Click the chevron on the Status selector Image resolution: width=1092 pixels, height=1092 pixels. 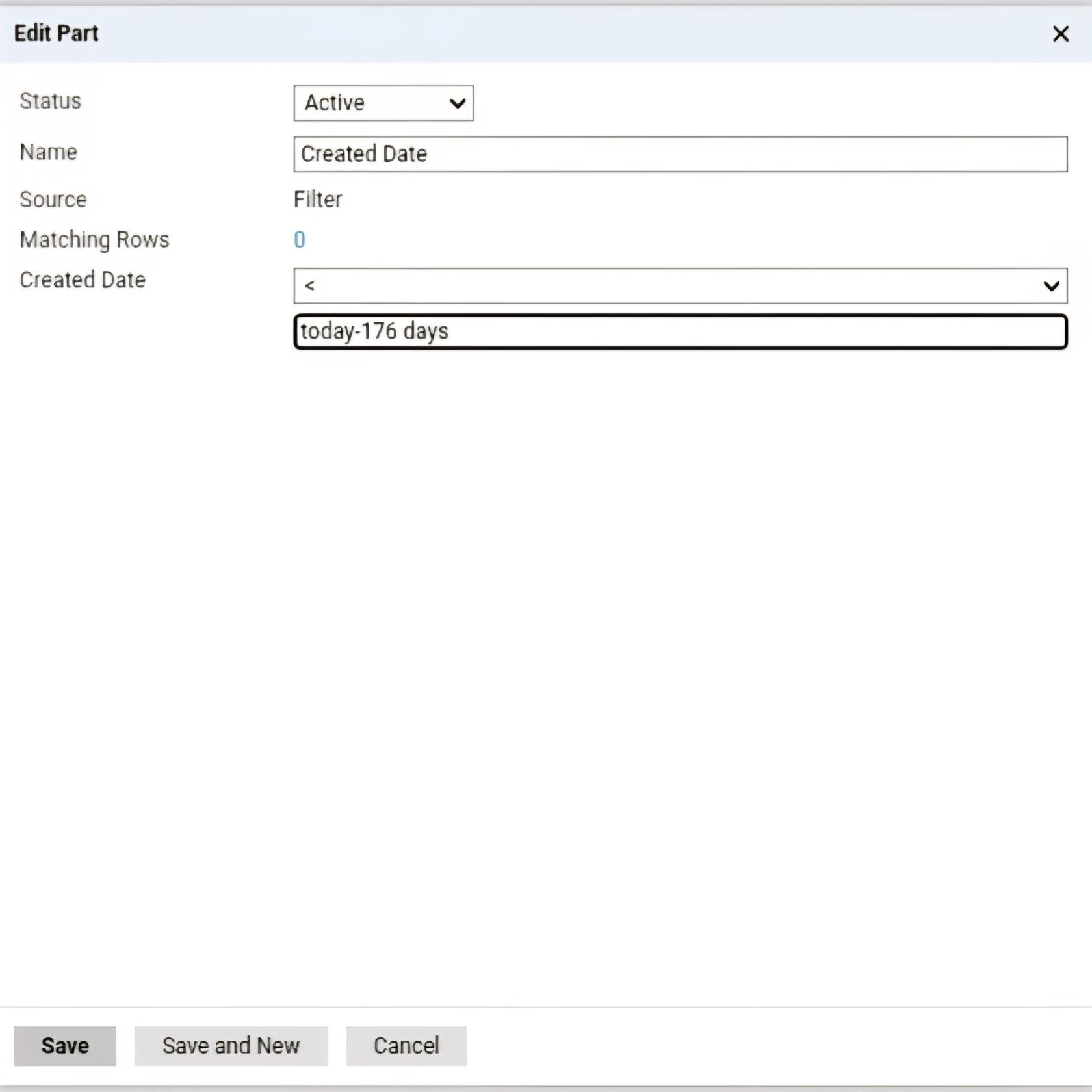click(x=457, y=103)
